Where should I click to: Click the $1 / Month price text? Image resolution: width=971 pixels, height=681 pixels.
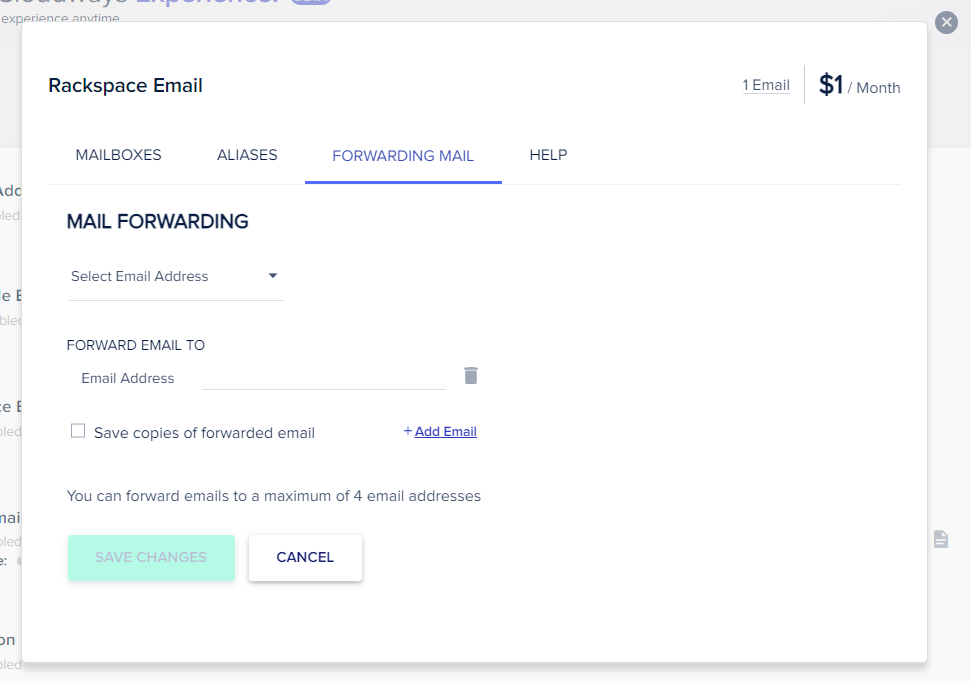pyautogui.click(x=860, y=85)
